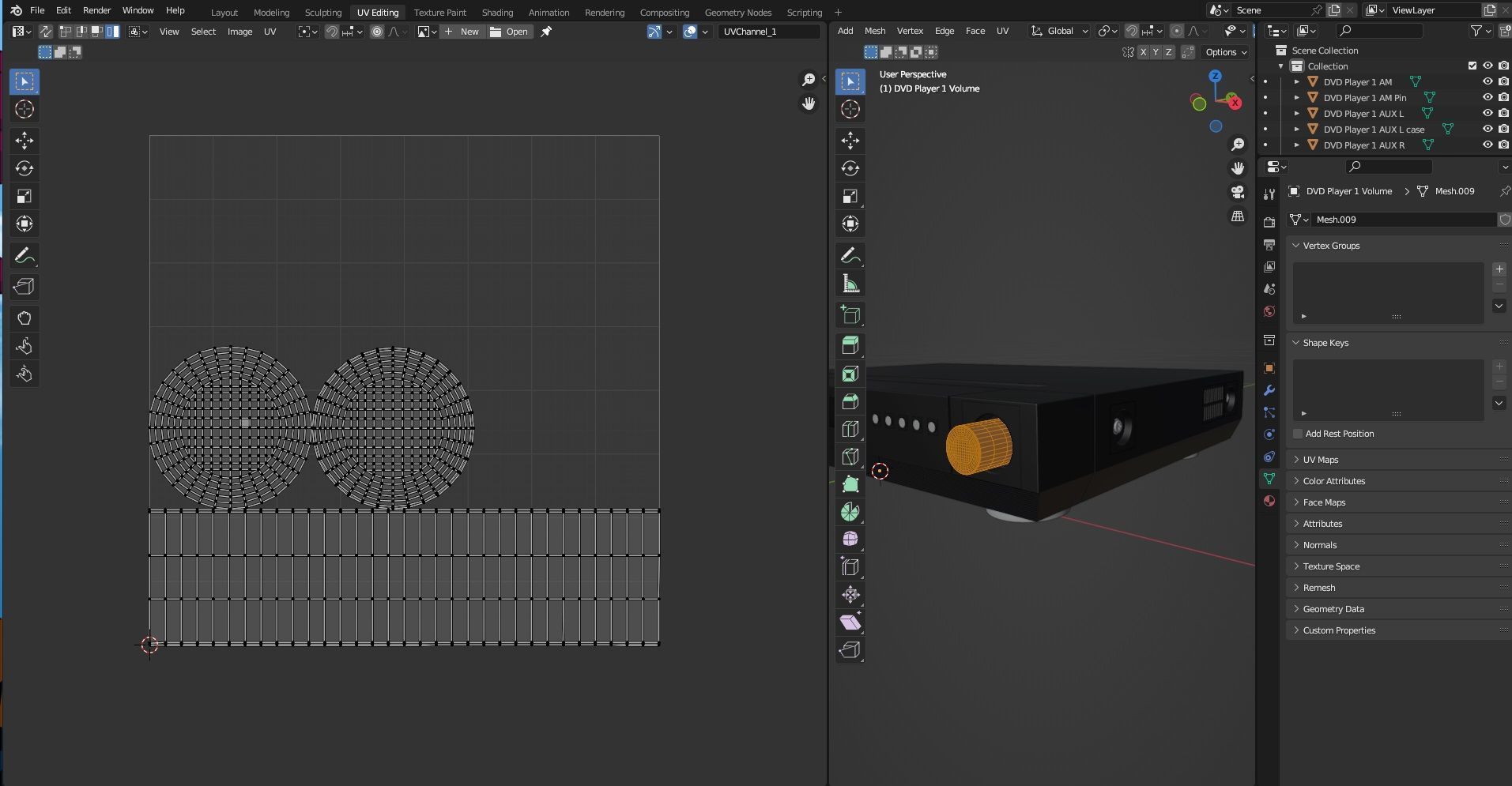Switch to the Texture Paint workspace tab
The image size is (1512, 786).
click(x=440, y=12)
